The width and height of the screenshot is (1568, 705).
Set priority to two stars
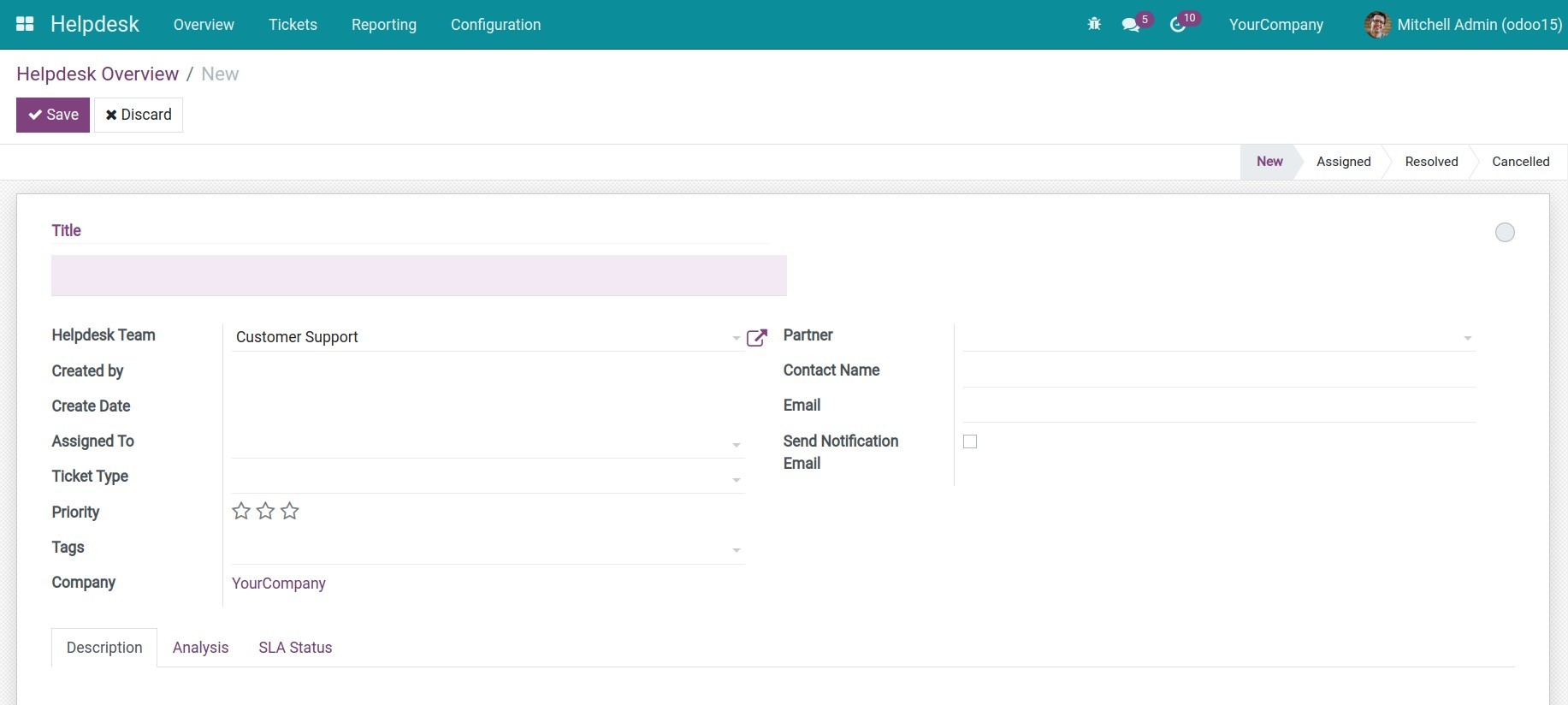[266, 512]
